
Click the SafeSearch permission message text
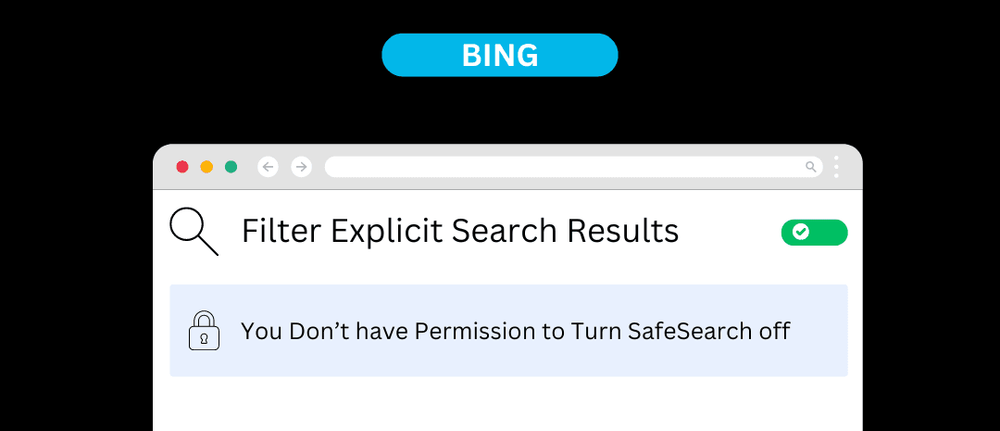tap(515, 331)
